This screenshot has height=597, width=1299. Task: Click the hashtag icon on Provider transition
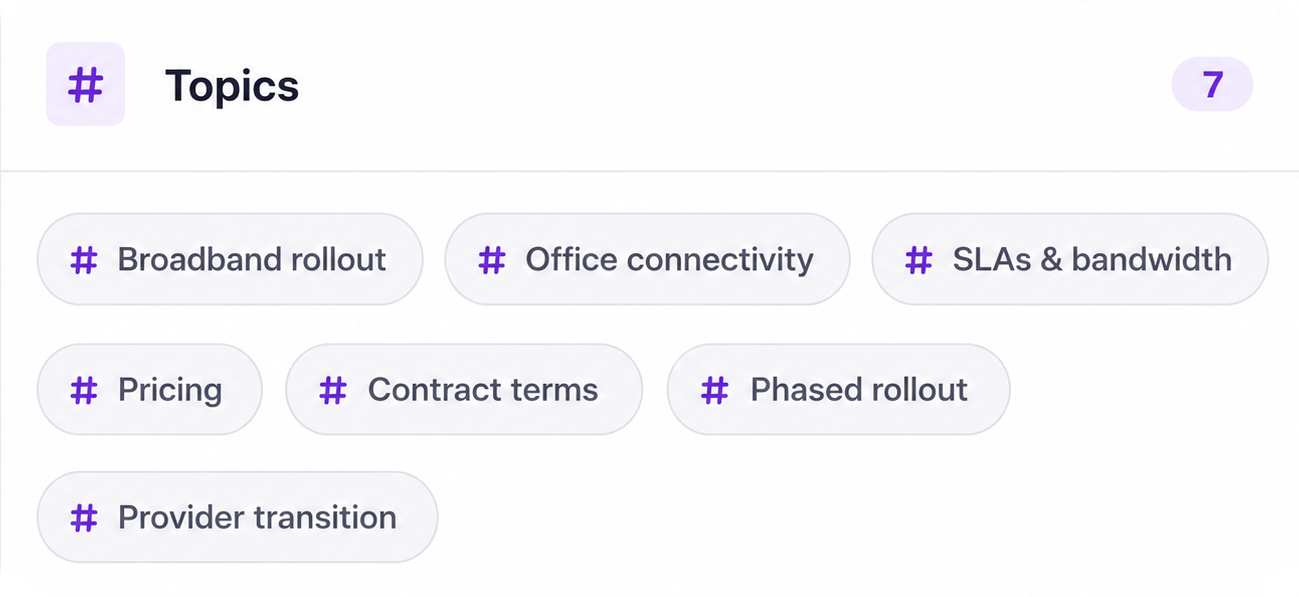tap(85, 518)
